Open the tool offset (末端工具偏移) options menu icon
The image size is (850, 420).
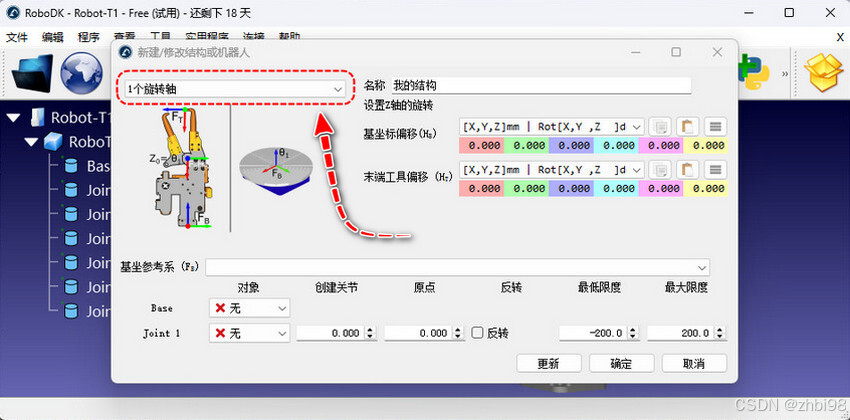tap(715, 170)
